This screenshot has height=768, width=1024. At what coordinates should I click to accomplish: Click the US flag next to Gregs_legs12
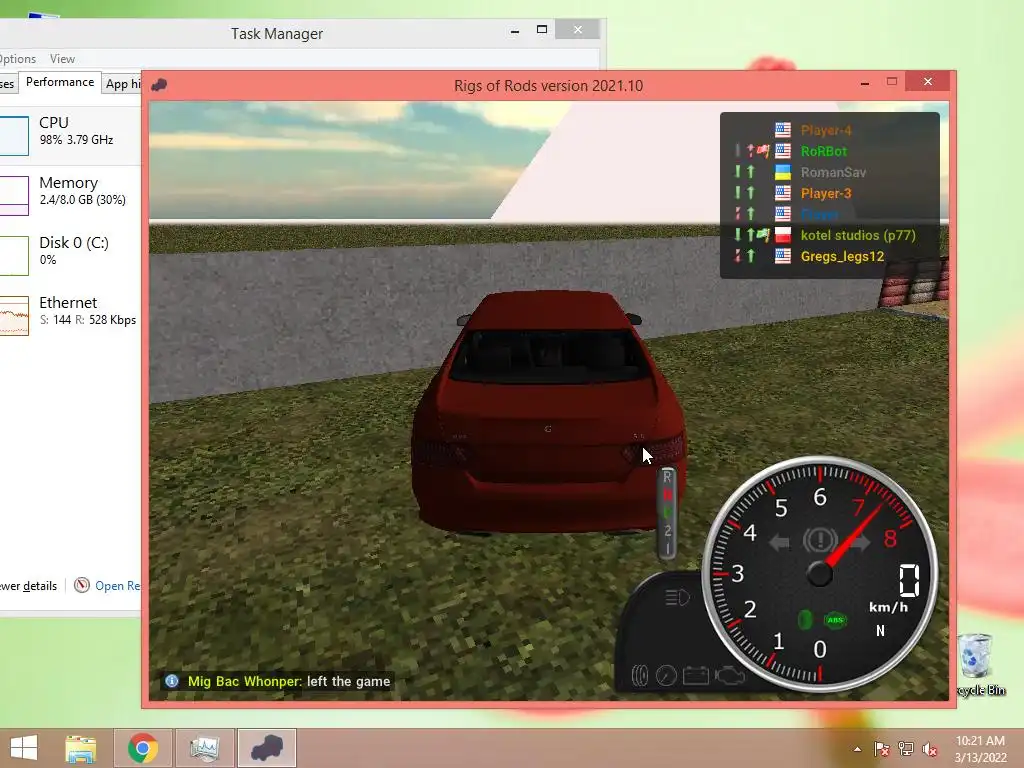pos(782,256)
